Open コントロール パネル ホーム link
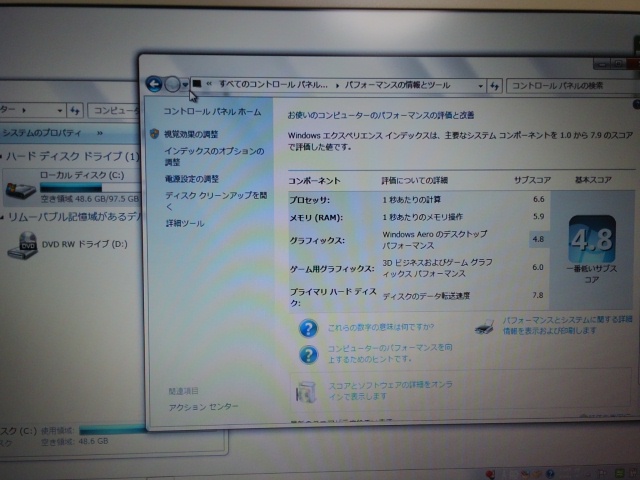The height and width of the screenshot is (480, 640). click(212, 111)
